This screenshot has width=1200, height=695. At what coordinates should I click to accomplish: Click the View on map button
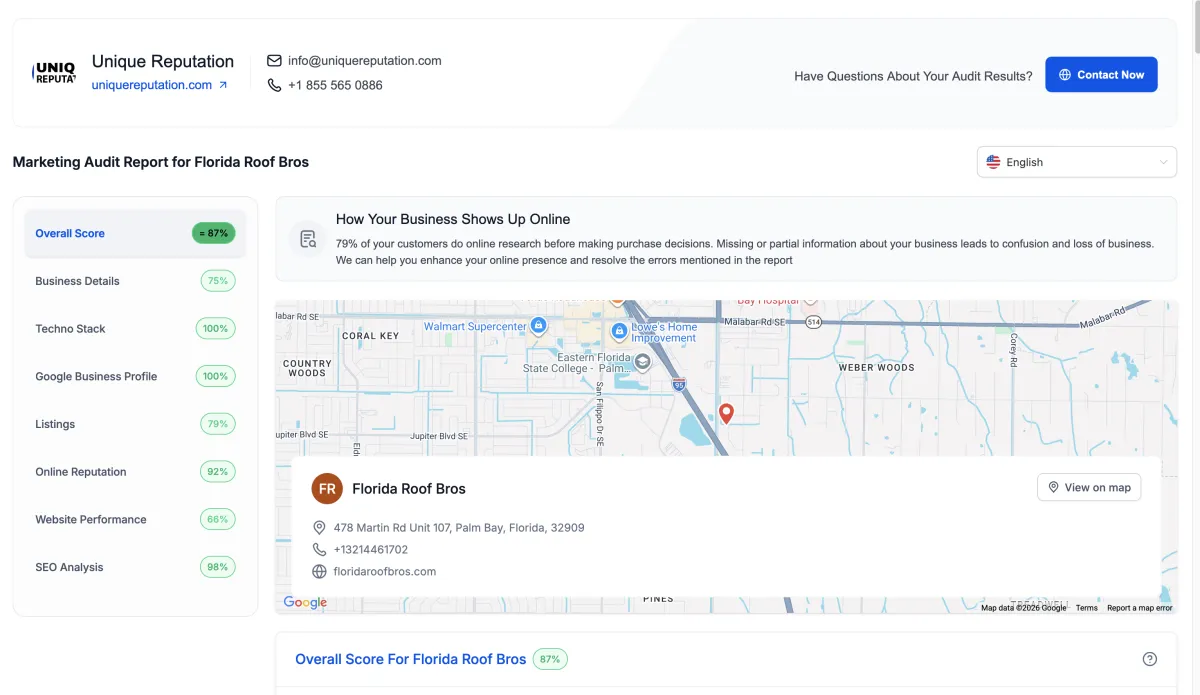tap(1089, 487)
